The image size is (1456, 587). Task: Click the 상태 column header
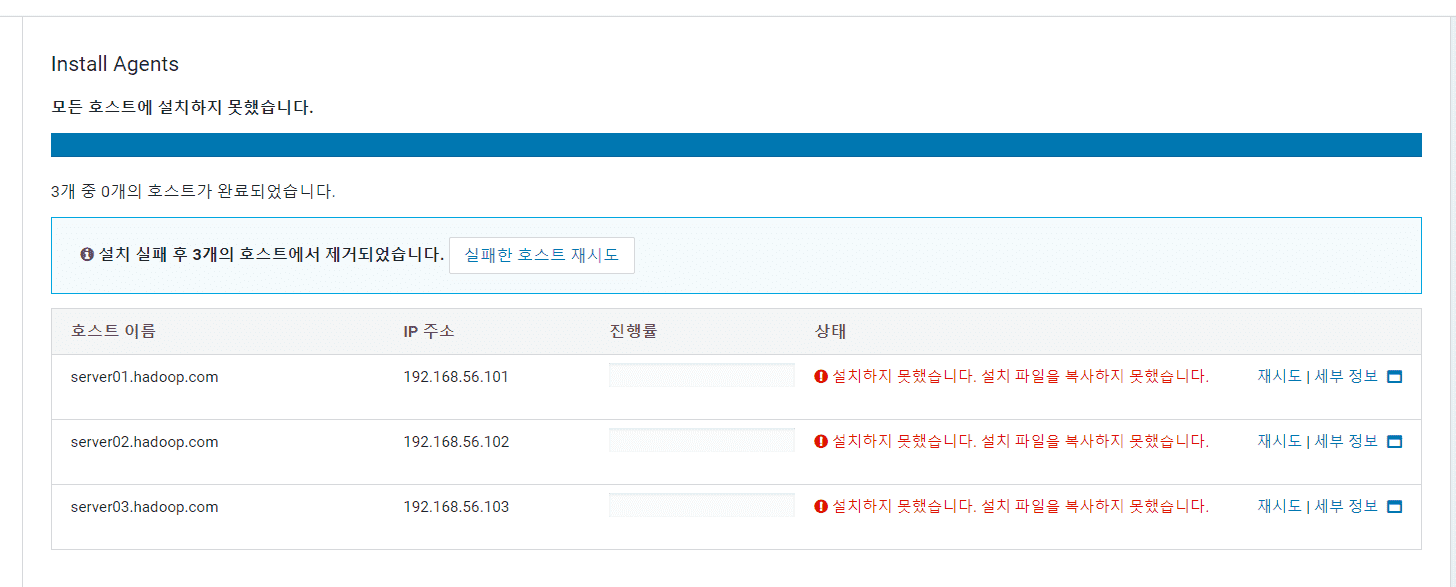pyautogui.click(x=831, y=331)
